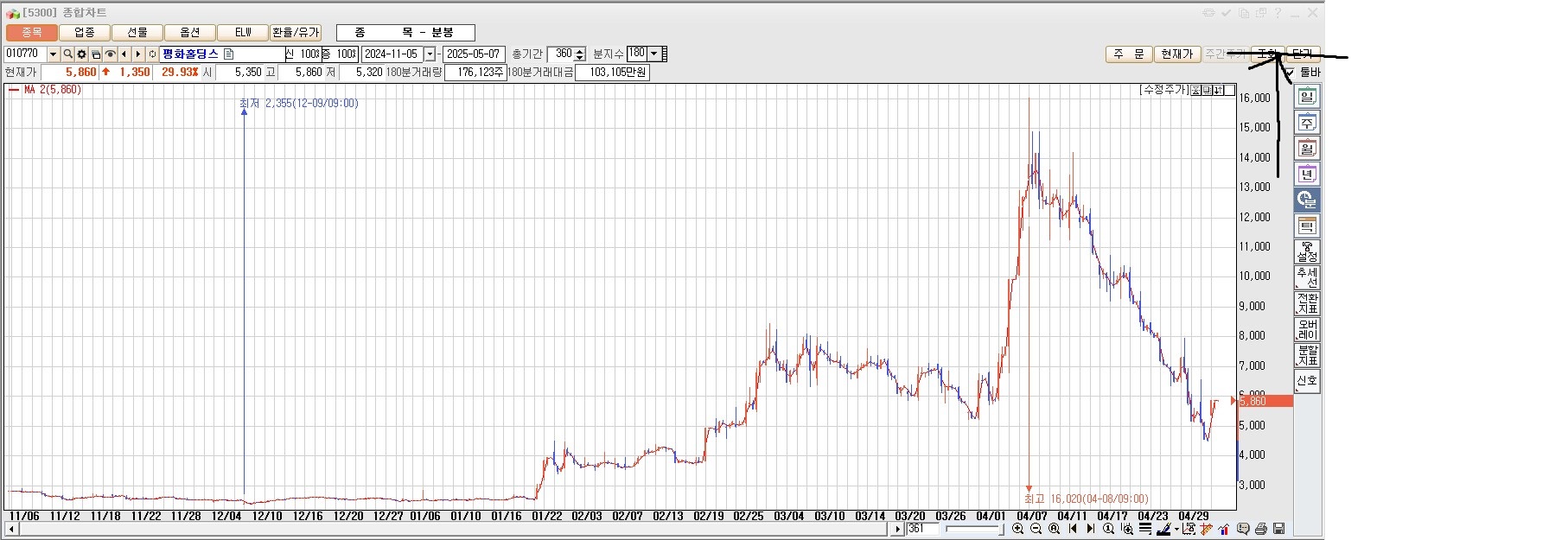Open the start date 2024-11-05 calendar dropdown
The width and height of the screenshot is (1568, 540).
pos(430,54)
